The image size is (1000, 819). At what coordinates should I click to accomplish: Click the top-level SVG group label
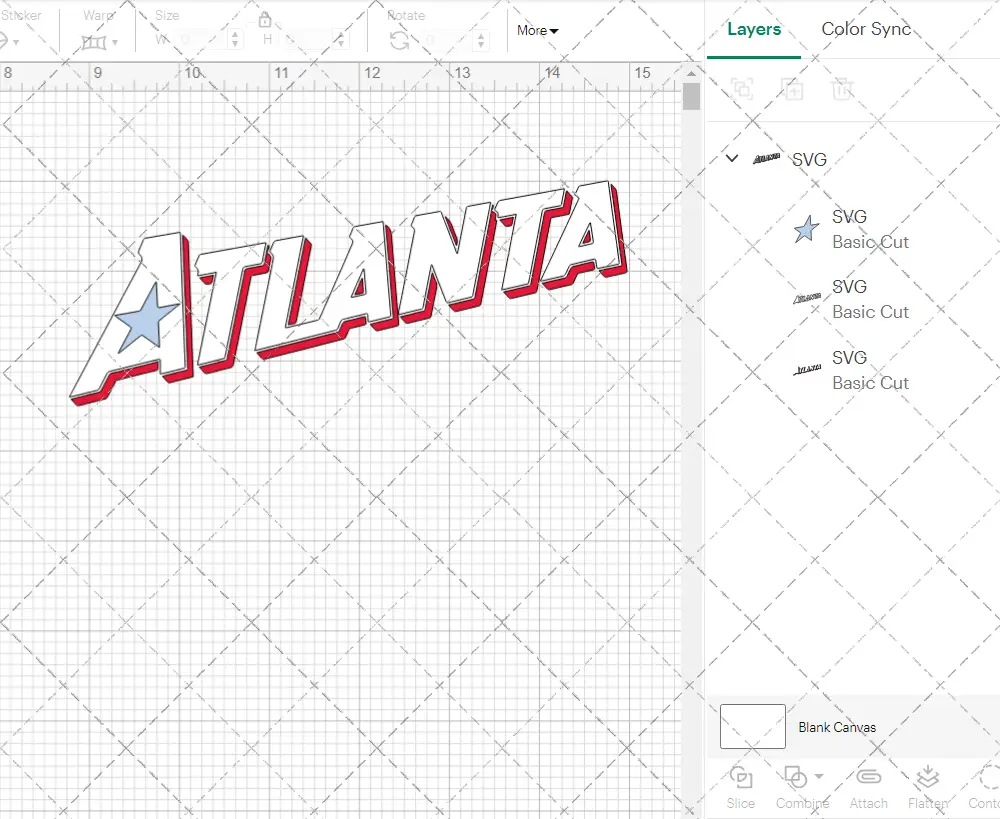coord(809,159)
